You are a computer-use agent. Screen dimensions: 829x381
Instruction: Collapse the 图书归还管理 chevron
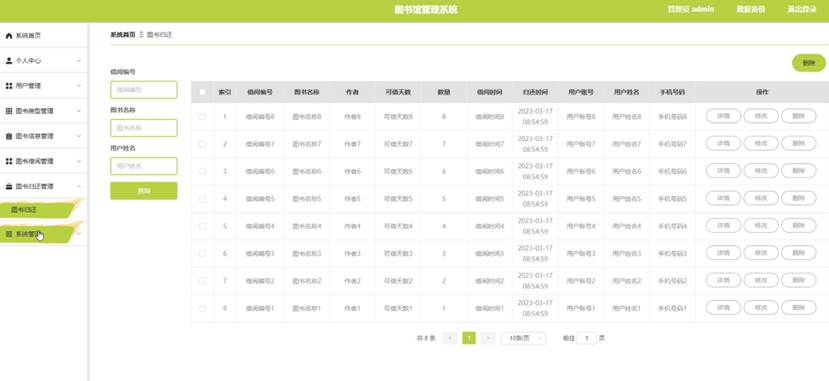79,187
